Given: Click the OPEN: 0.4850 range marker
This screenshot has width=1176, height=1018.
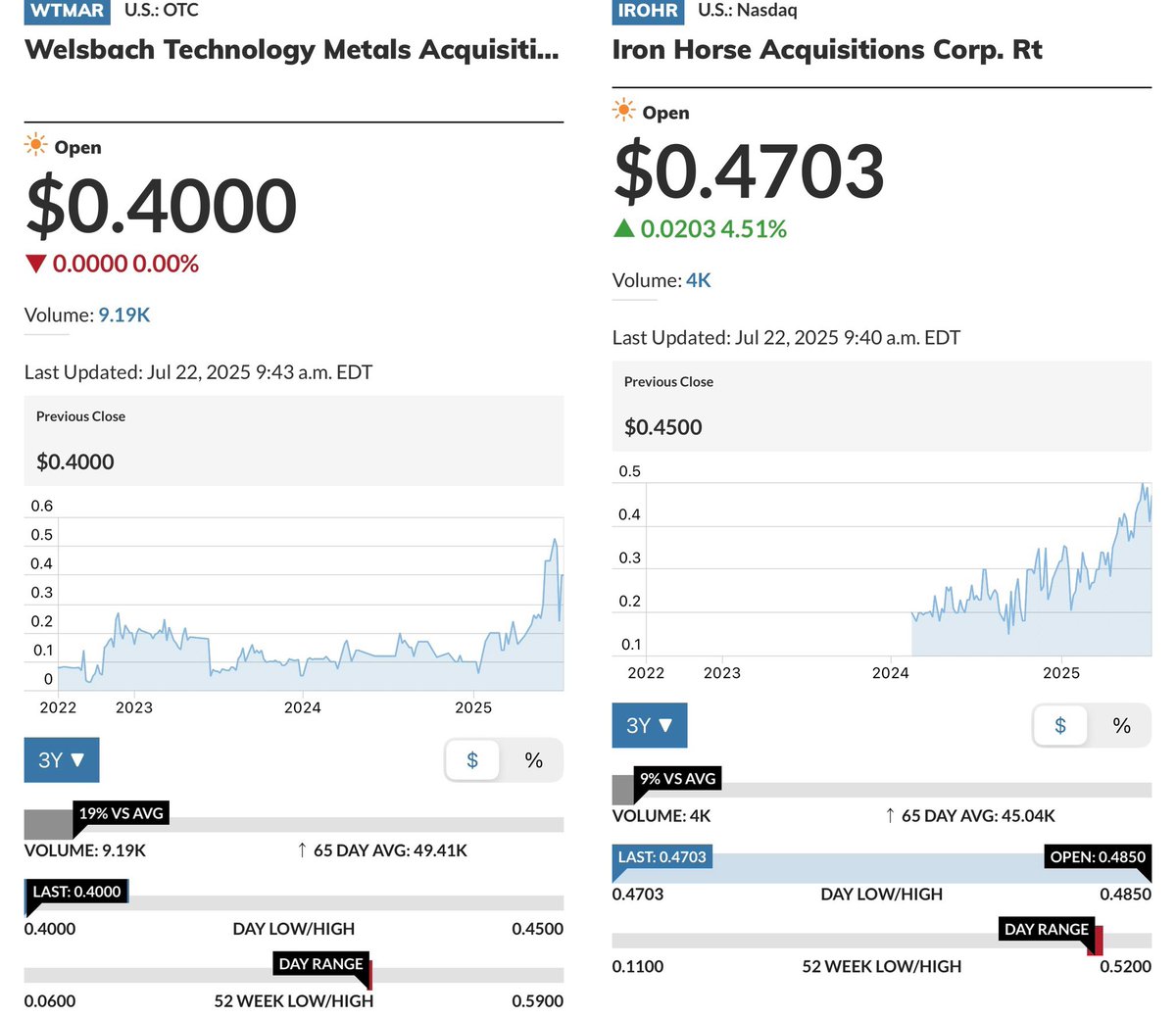Looking at the screenshot, I should [1098, 856].
